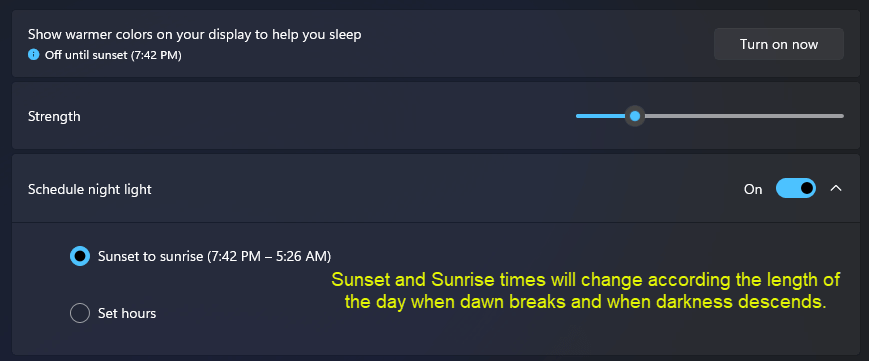Click the Schedule night light heading
This screenshot has width=869, height=361.
90,189
